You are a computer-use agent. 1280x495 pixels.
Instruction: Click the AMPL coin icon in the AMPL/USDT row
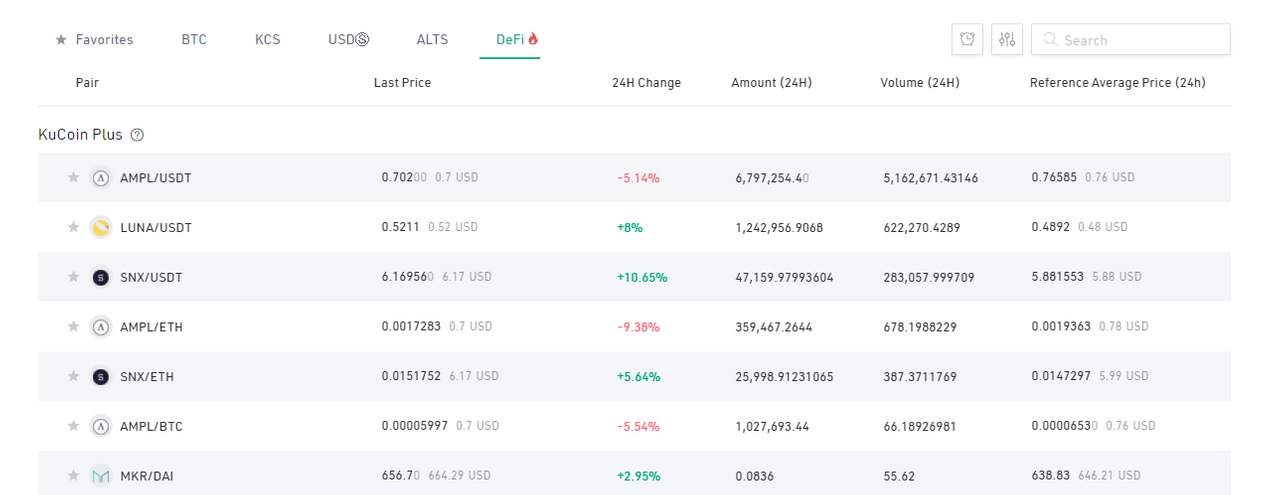coord(101,178)
